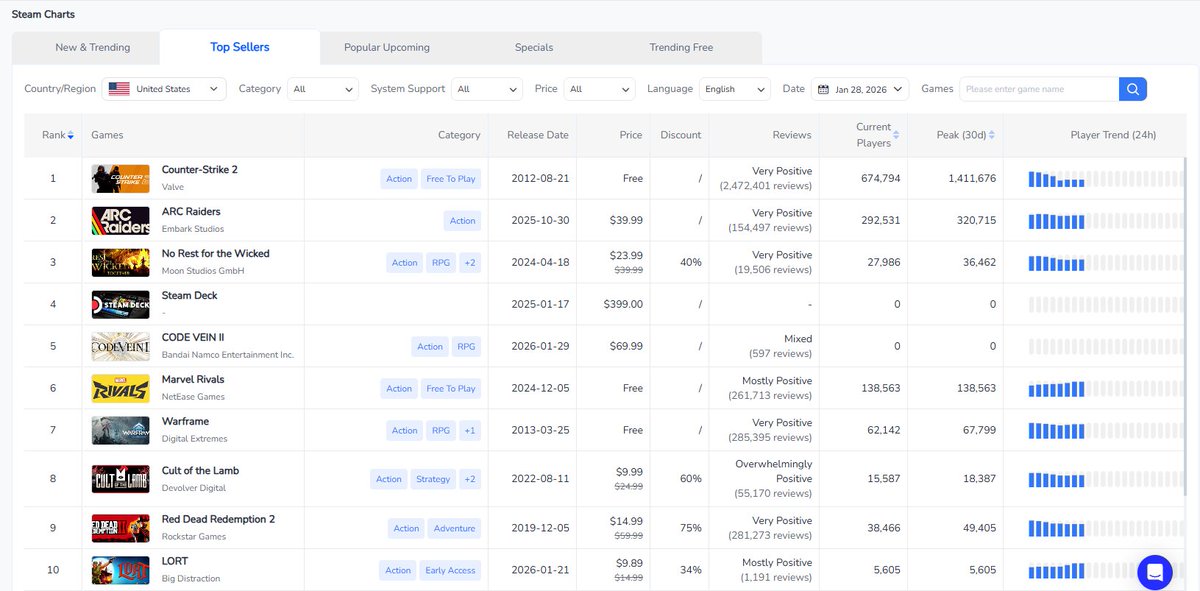The height and width of the screenshot is (591, 1200).
Task: Focus the game name search field
Action: (x=1039, y=89)
